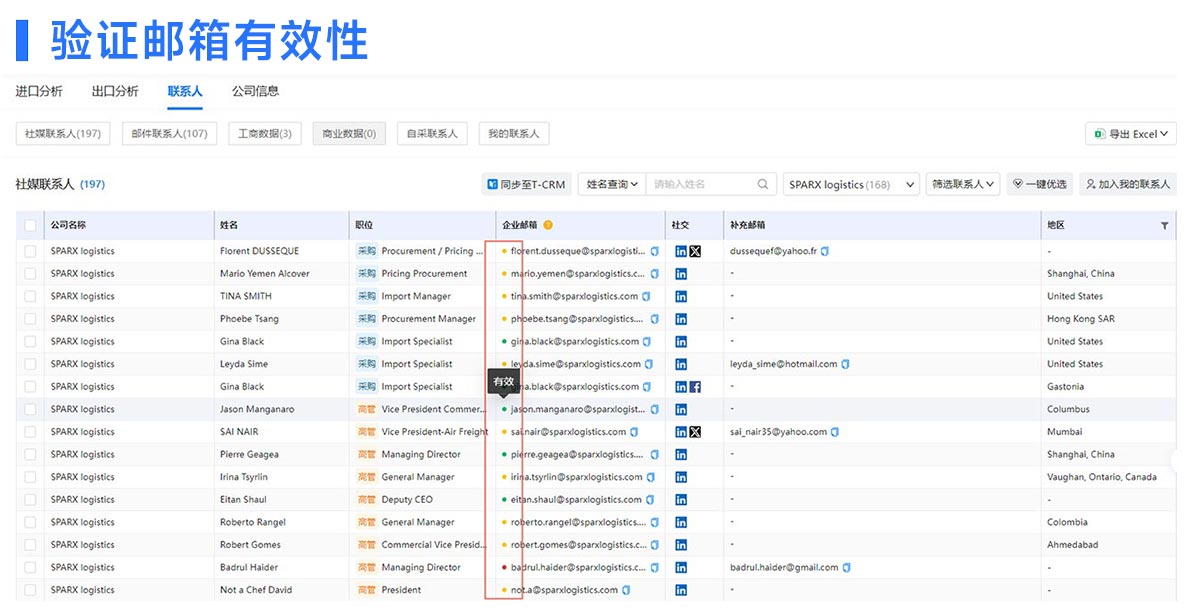Expand the 筛选联系人 filter dropdown
This screenshot has height=615, width=1190.
962,184
